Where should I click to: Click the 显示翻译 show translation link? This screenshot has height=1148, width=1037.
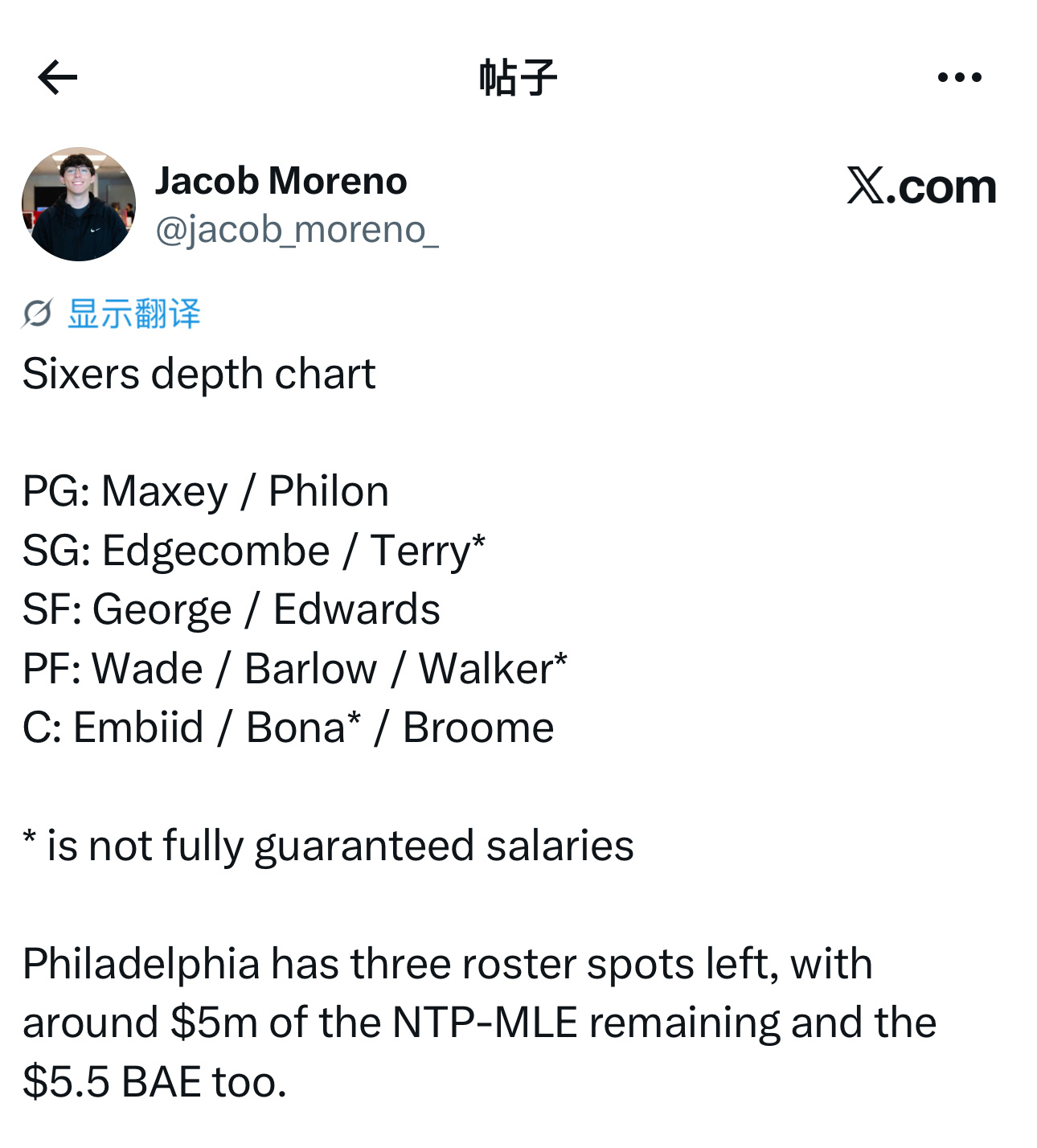pos(134,314)
